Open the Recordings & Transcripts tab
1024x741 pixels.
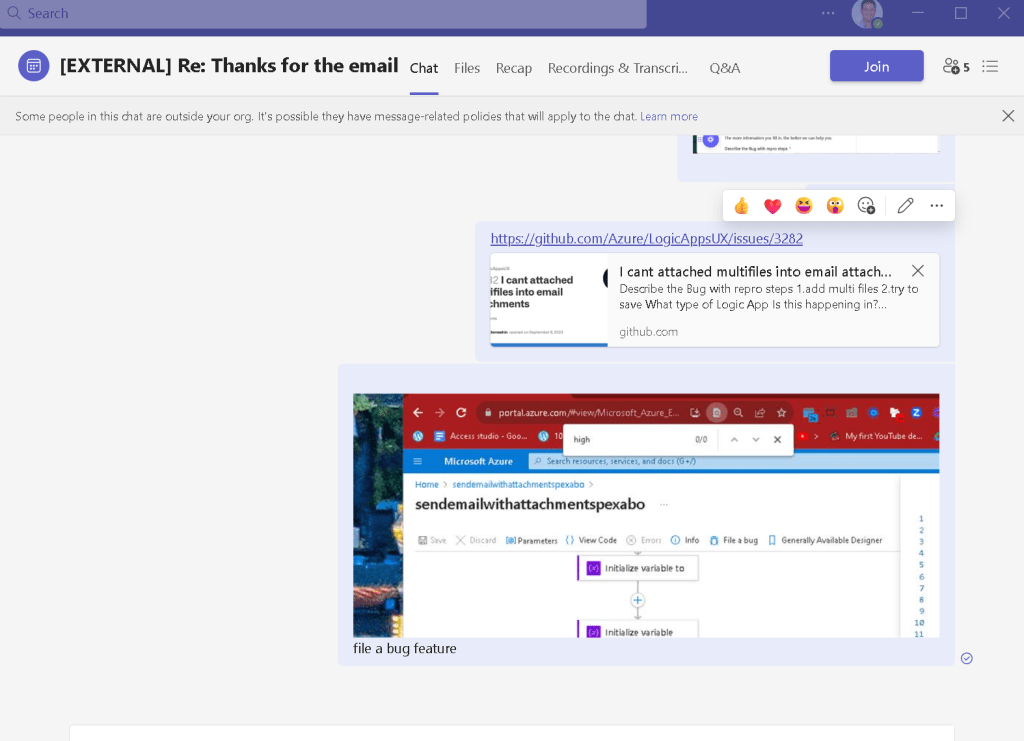617,68
